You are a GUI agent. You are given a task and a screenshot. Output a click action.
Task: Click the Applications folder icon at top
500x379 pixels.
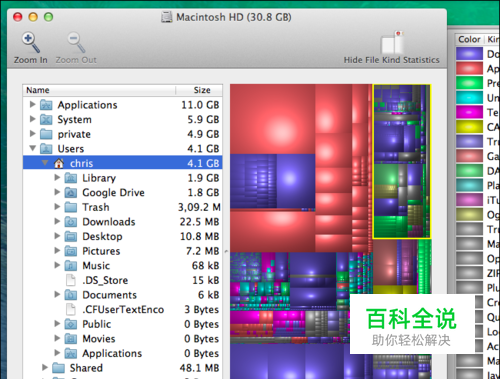pyautogui.click(x=46, y=105)
